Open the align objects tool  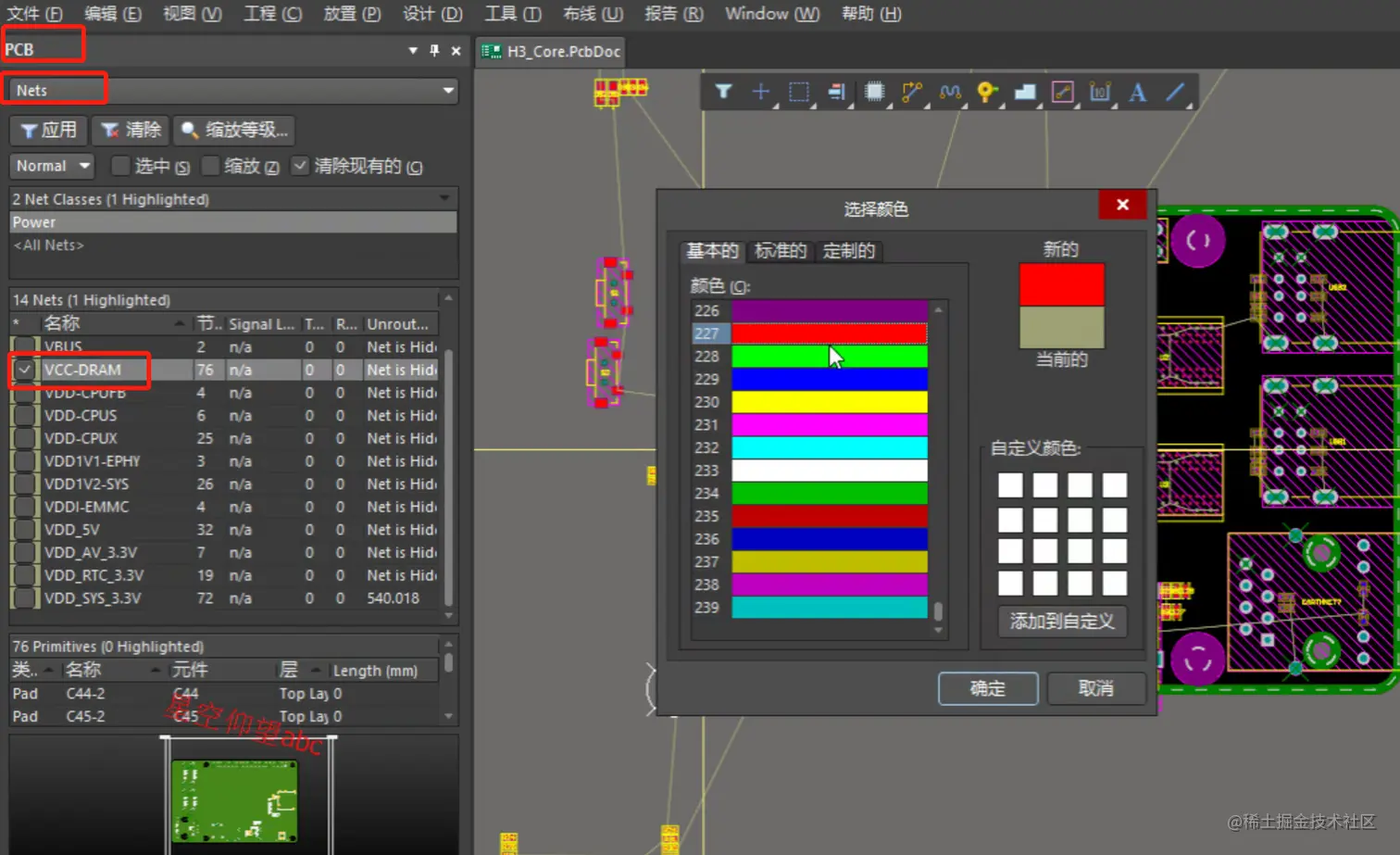click(x=836, y=92)
